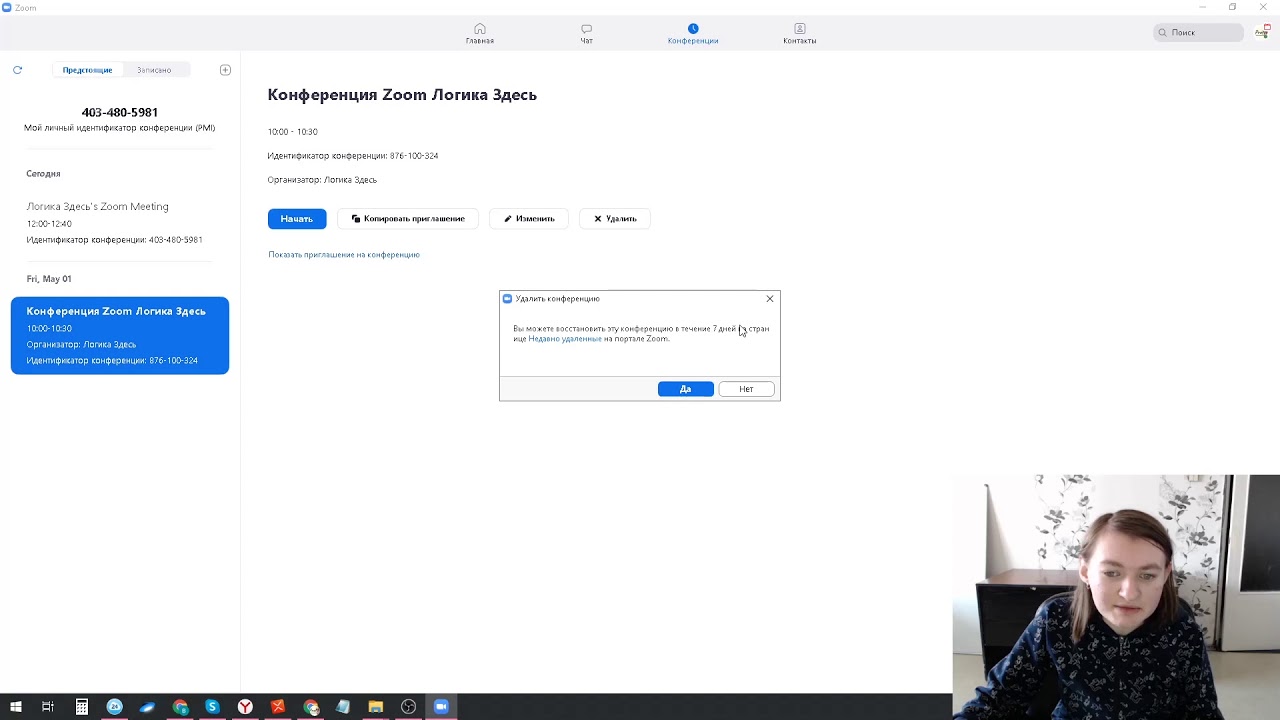The height and width of the screenshot is (720, 1280).
Task: Click the Сегодня section header
Action: point(43,174)
